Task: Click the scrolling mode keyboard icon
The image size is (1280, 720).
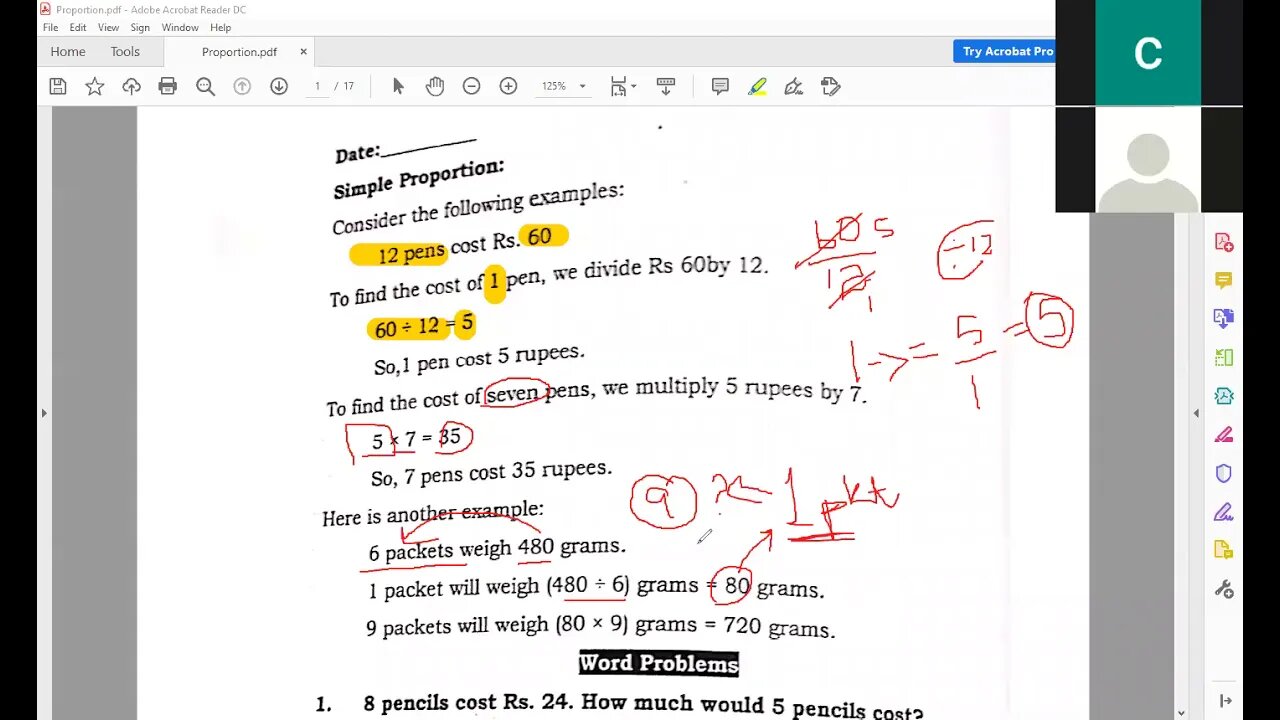Action: click(666, 87)
